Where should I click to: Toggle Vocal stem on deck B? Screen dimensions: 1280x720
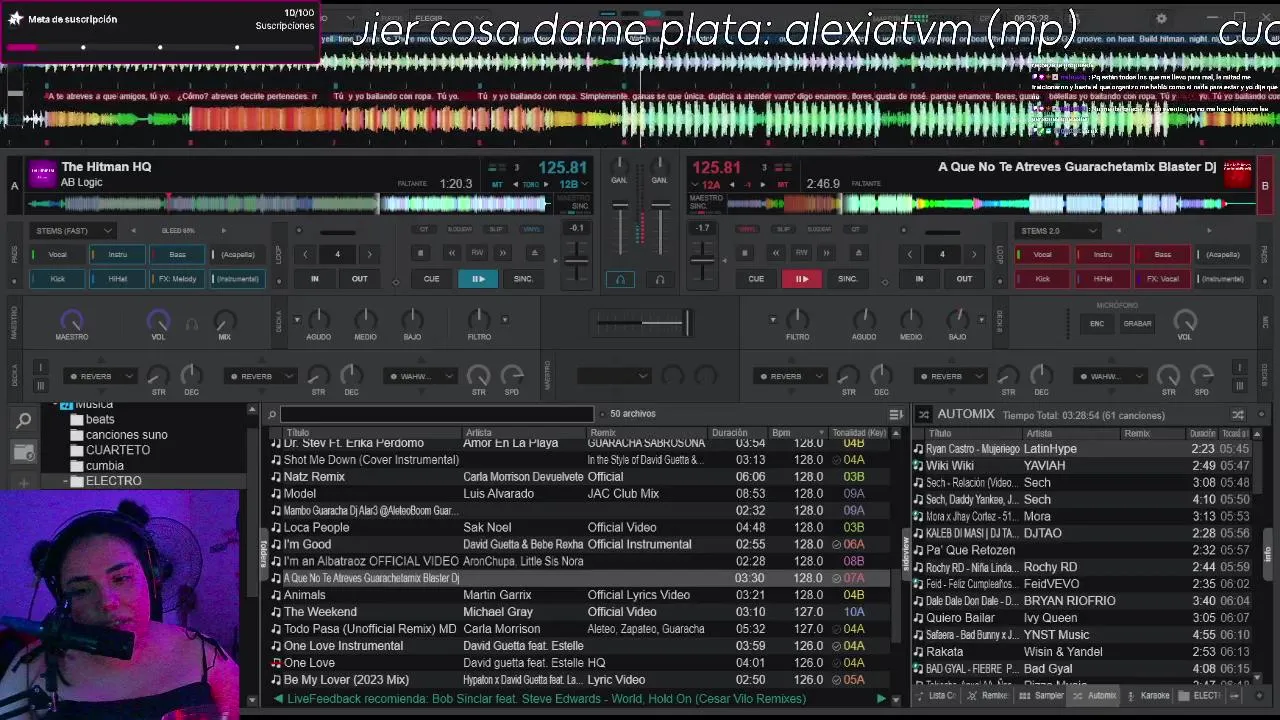(x=1042, y=254)
